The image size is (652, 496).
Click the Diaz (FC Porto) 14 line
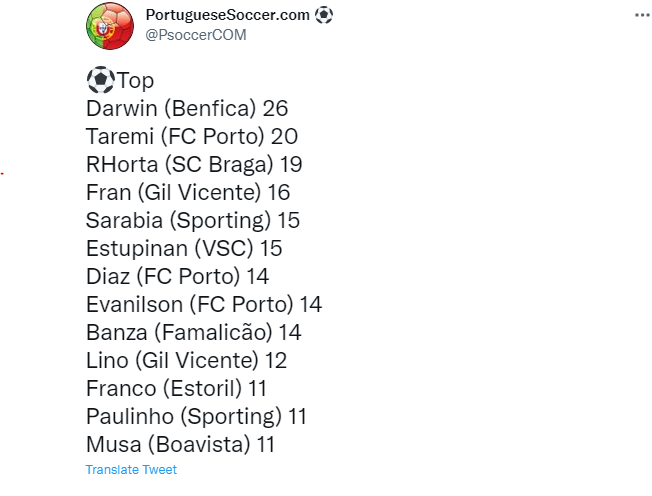178,276
